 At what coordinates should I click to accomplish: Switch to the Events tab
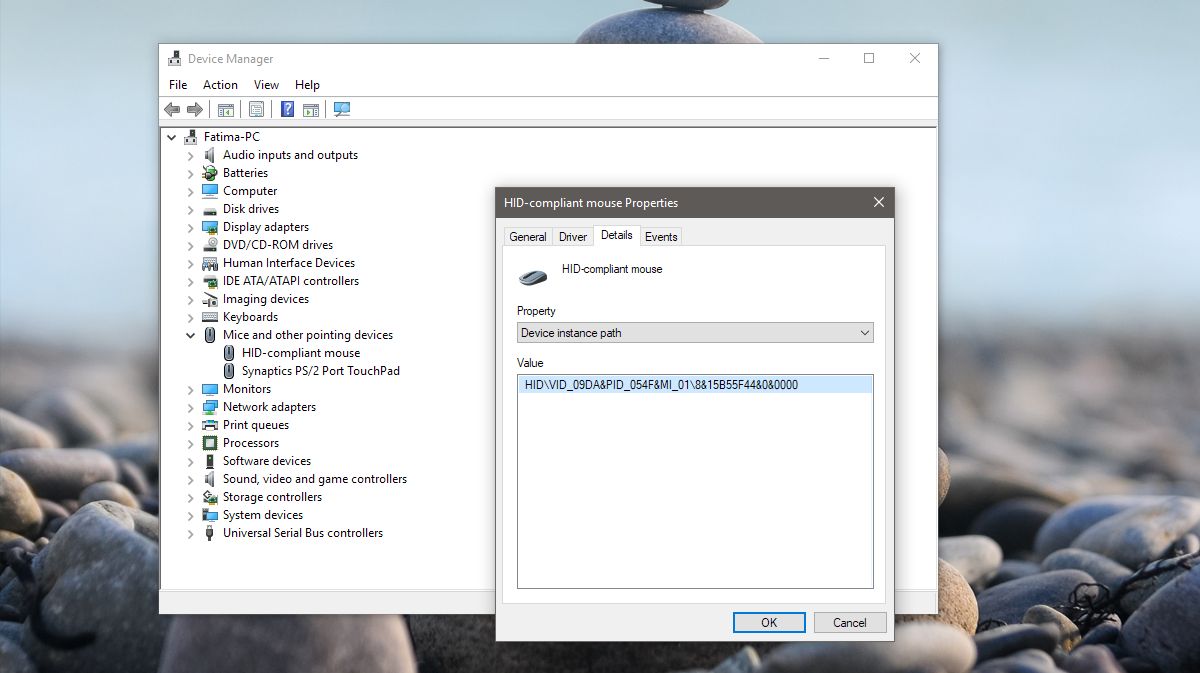(661, 237)
